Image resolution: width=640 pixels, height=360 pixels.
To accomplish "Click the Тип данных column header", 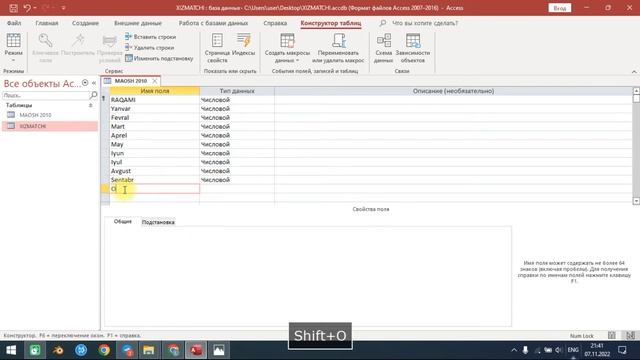I will [x=237, y=91].
